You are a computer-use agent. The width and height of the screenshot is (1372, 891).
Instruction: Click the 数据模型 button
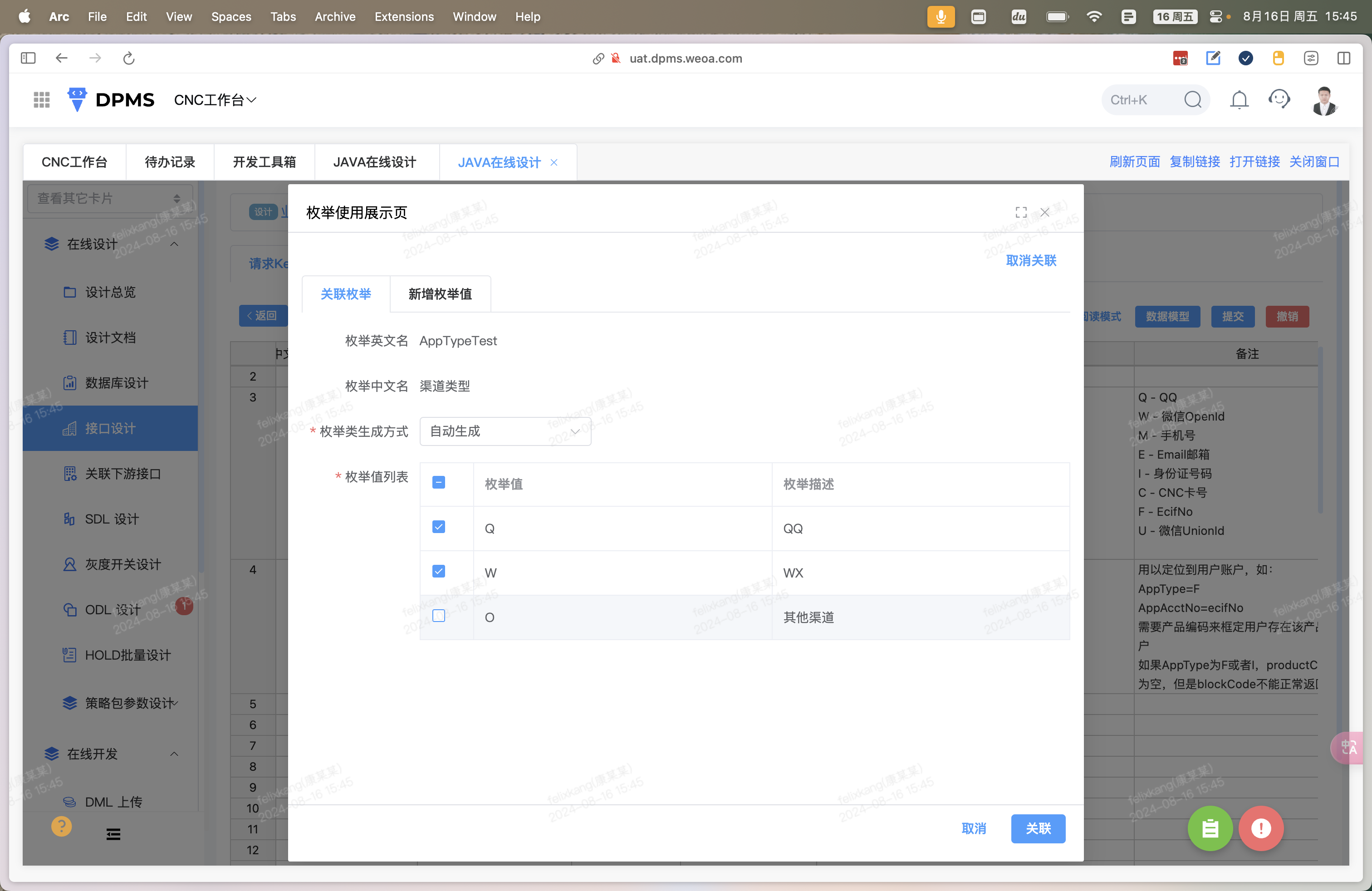[1168, 316]
